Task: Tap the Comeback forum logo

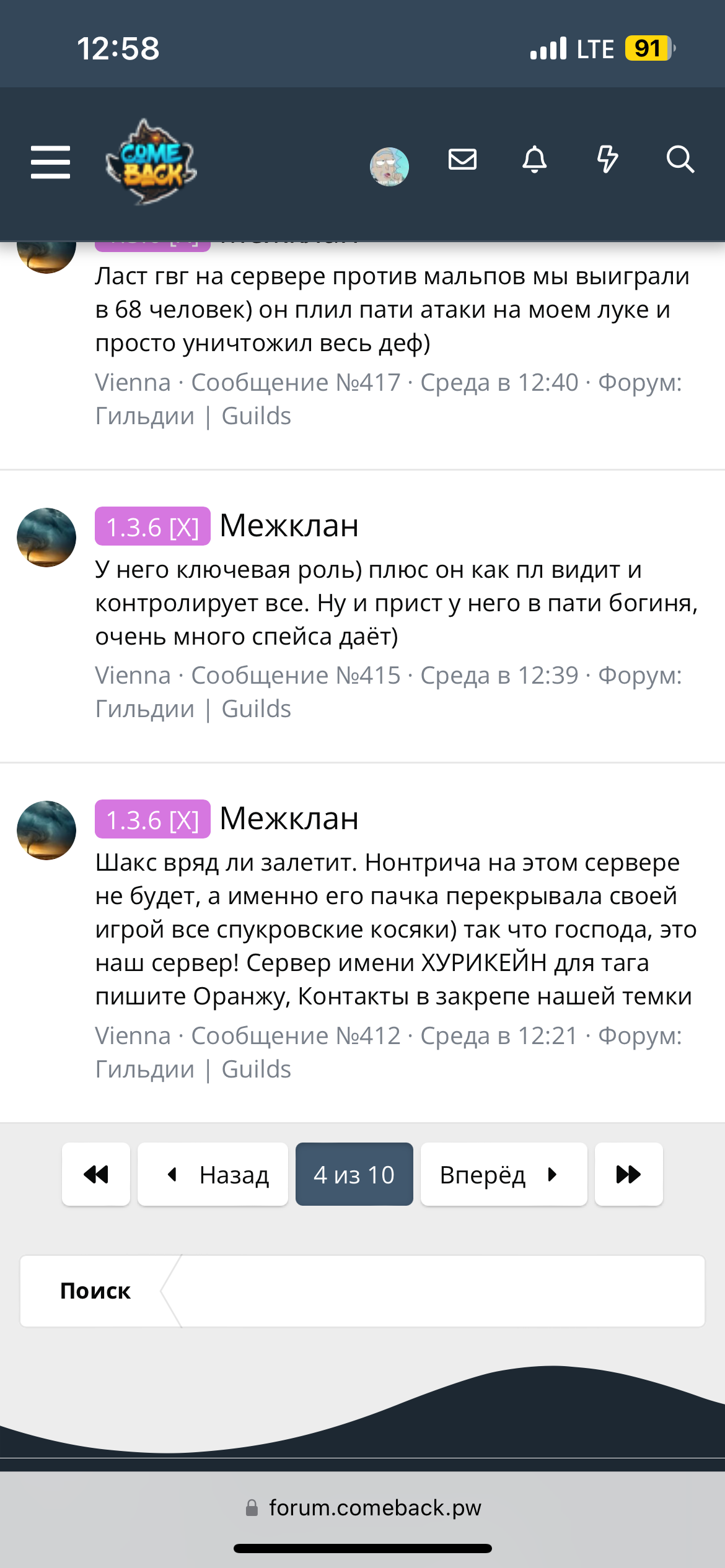Action: point(151,162)
